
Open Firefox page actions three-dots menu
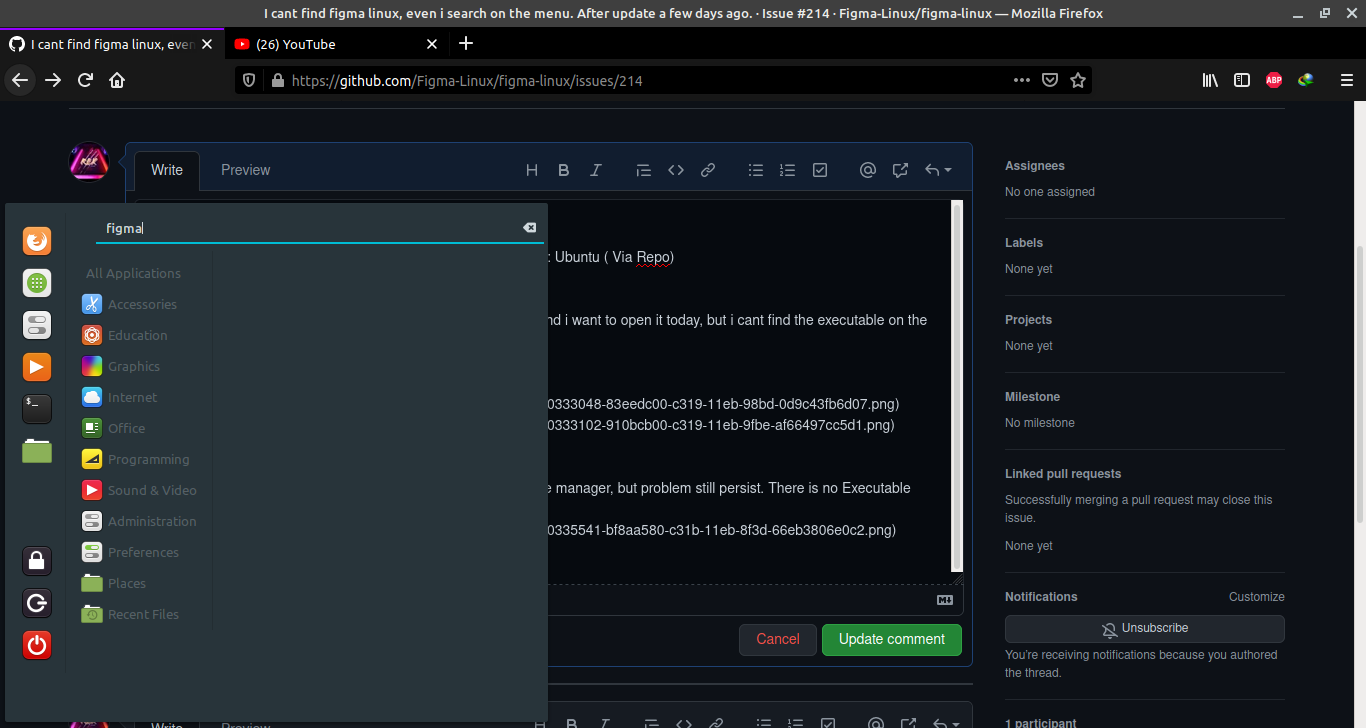[x=1022, y=80]
